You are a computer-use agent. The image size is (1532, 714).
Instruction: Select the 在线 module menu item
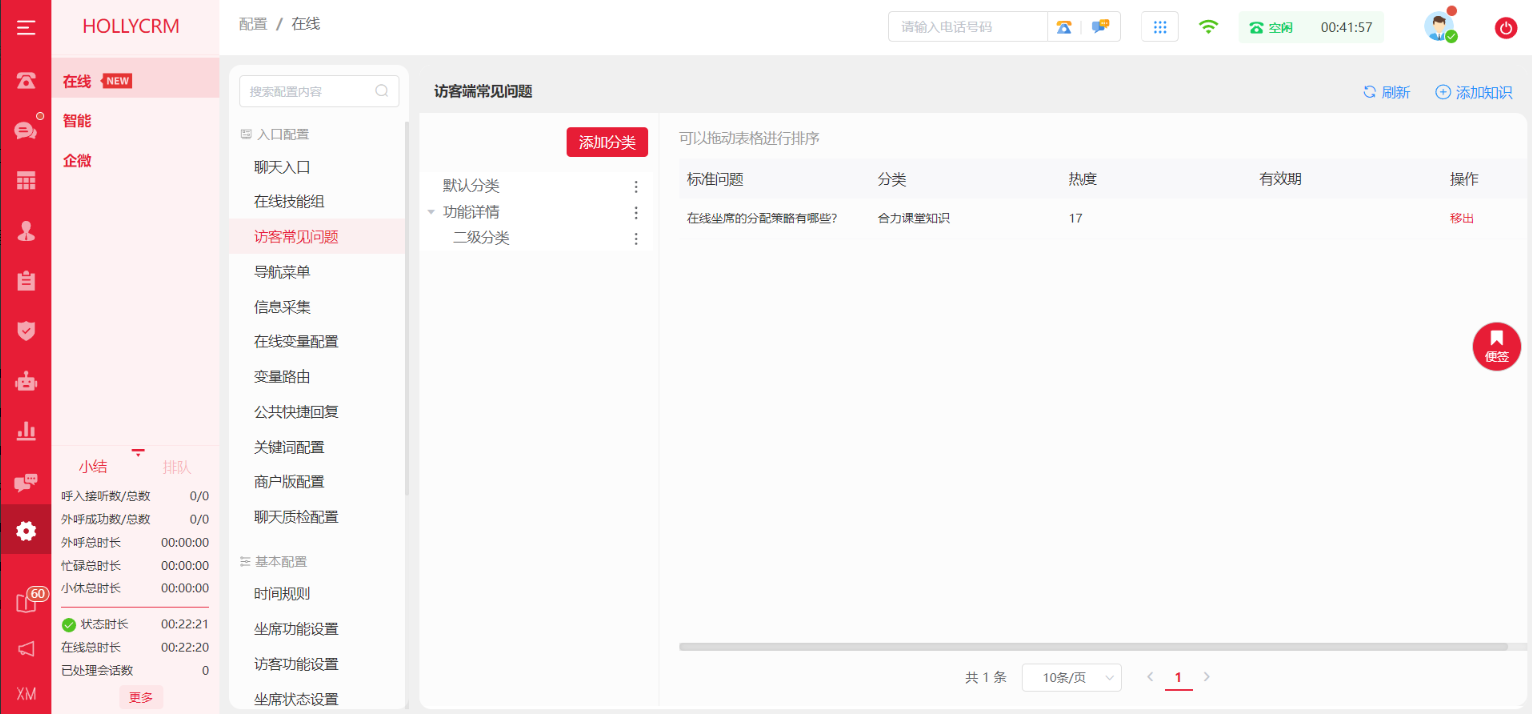coord(135,81)
